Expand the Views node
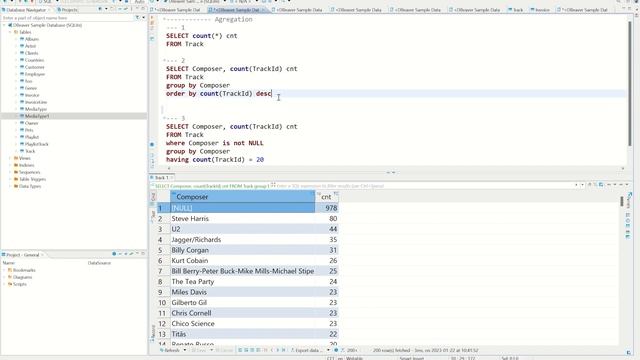Image resolution: width=640 pixels, height=360 pixels. pos(10,158)
